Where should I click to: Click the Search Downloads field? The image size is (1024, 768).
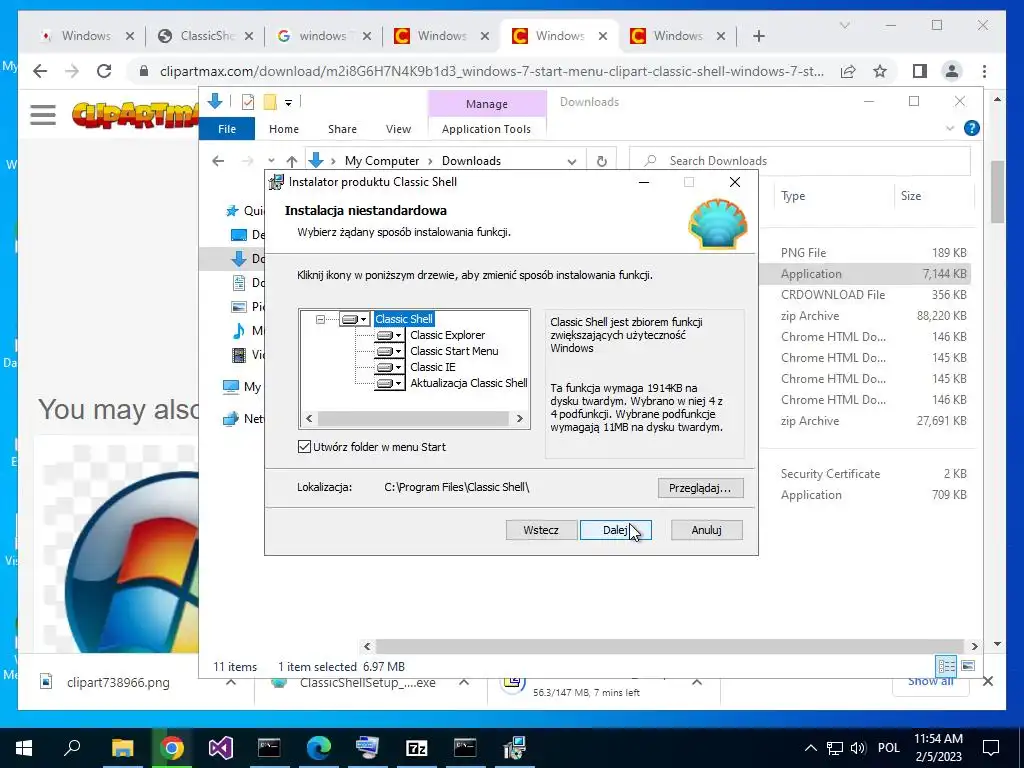[799, 161]
